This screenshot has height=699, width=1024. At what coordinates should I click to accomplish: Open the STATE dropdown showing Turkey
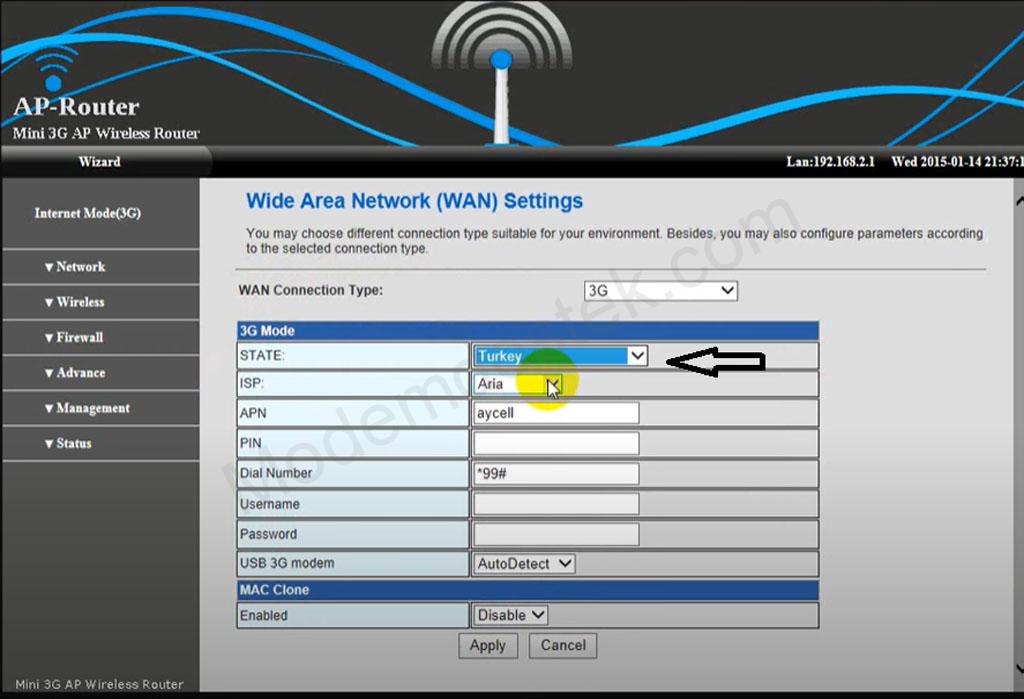561,356
